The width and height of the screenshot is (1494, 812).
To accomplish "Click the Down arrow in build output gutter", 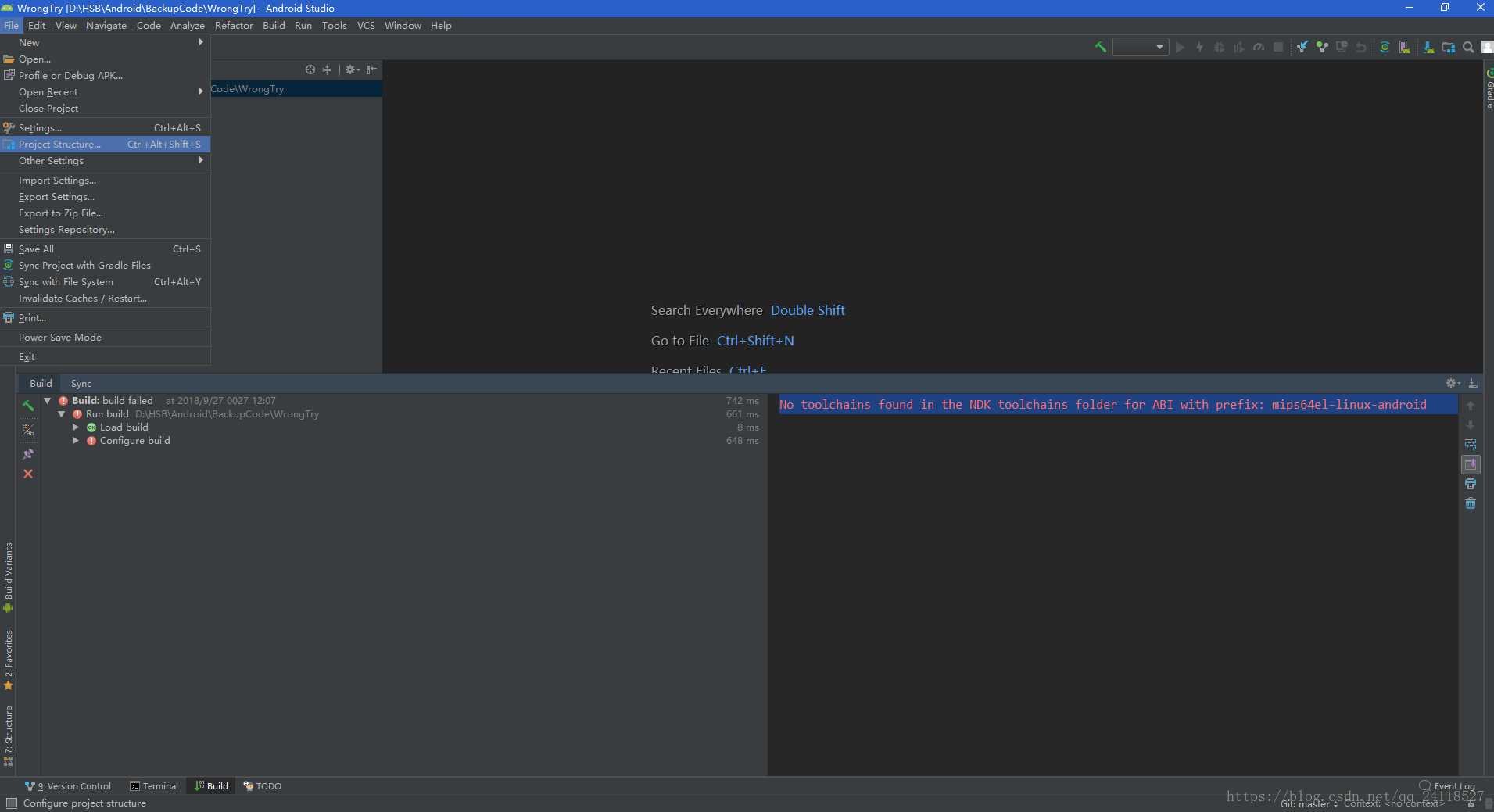I will pyautogui.click(x=1471, y=425).
